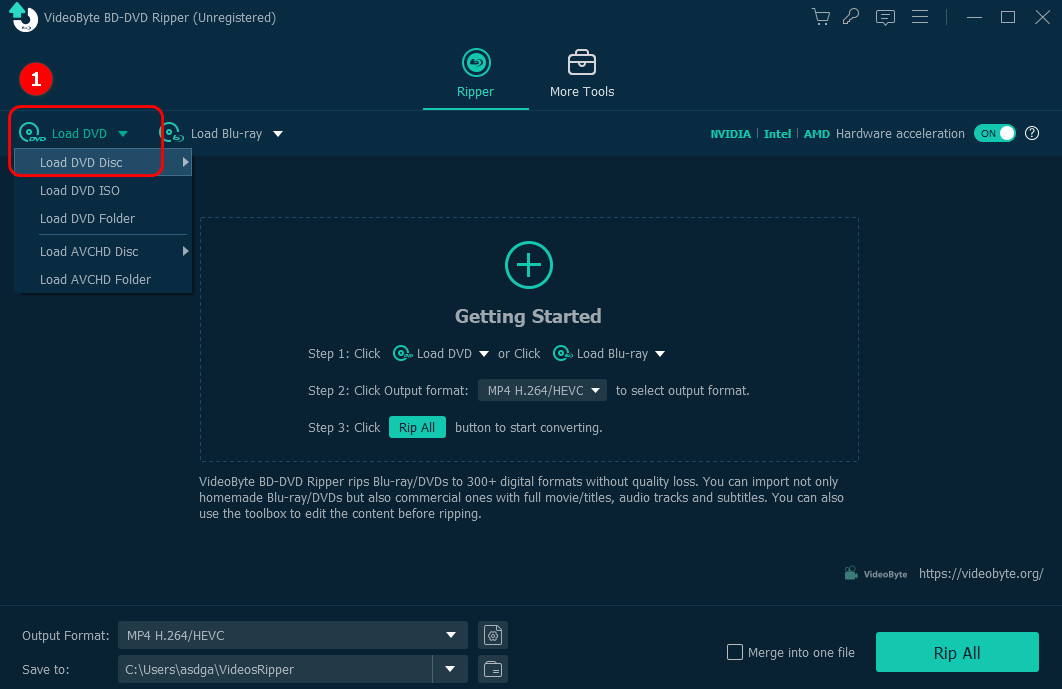This screenshot has height=689, width=1062.
Task: Open the save folder browse icon
Action: (493, 669)
